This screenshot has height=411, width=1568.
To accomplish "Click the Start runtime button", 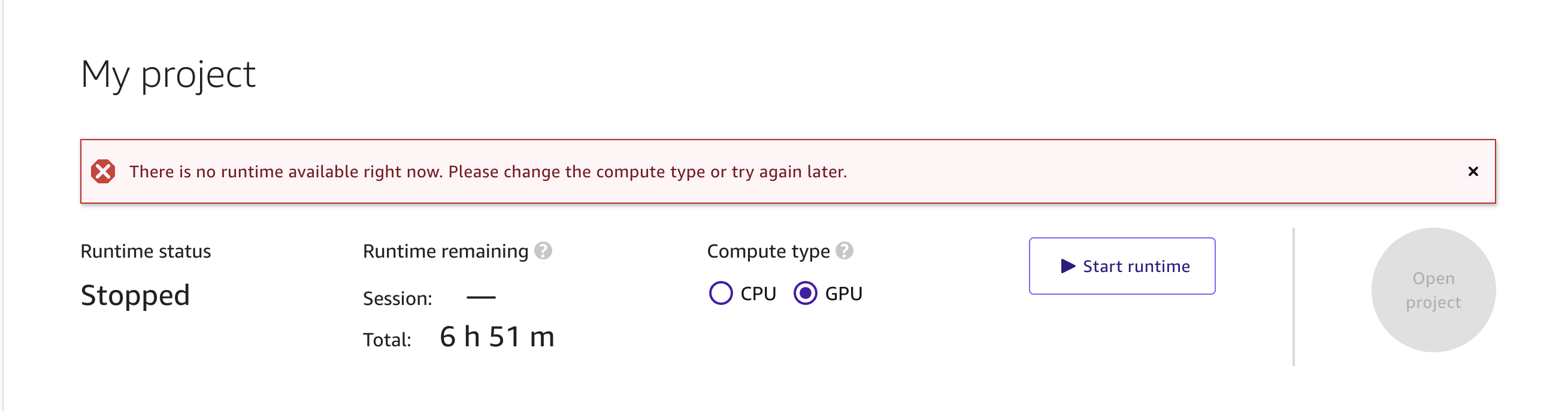I will [1122, 266].
